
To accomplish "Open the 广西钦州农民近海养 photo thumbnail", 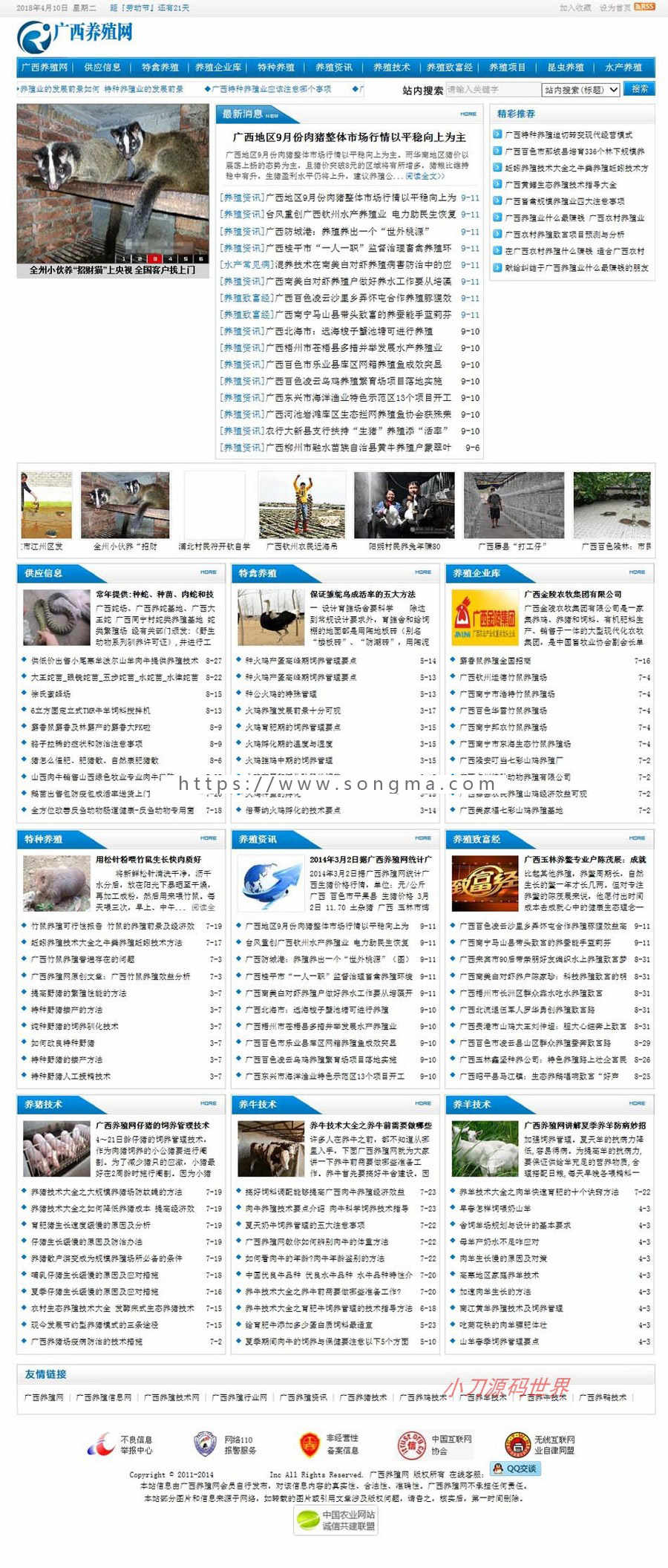I will [x=301, y=505].
